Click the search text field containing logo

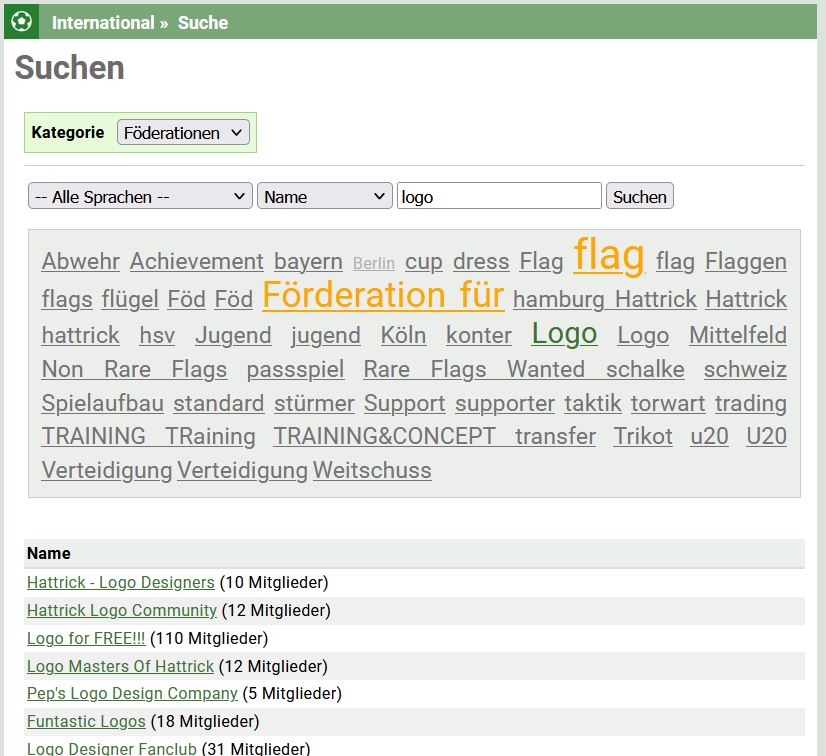click(x=498, y=197)
